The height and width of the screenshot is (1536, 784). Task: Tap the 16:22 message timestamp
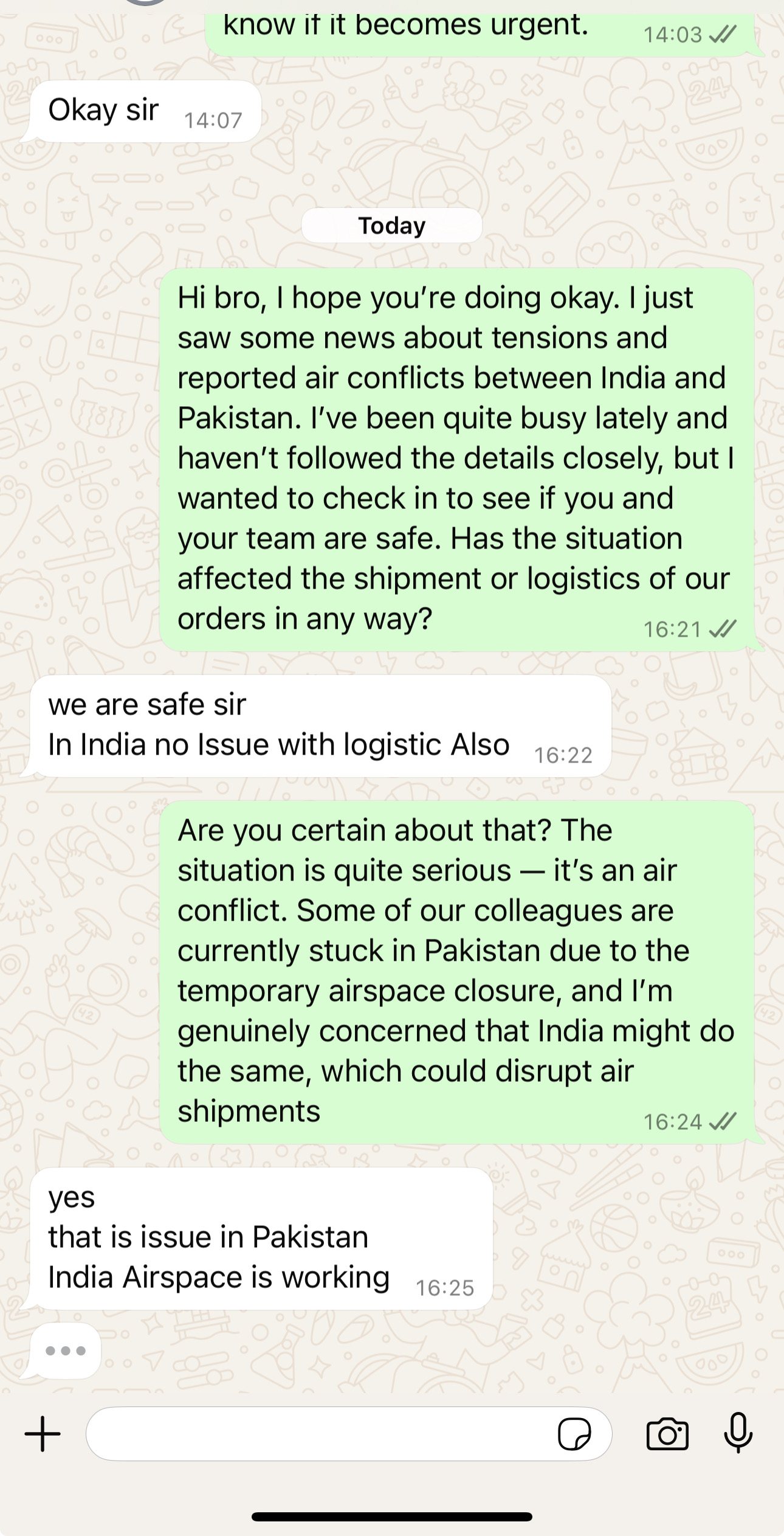pyautogui.click(x=563, y=755)
